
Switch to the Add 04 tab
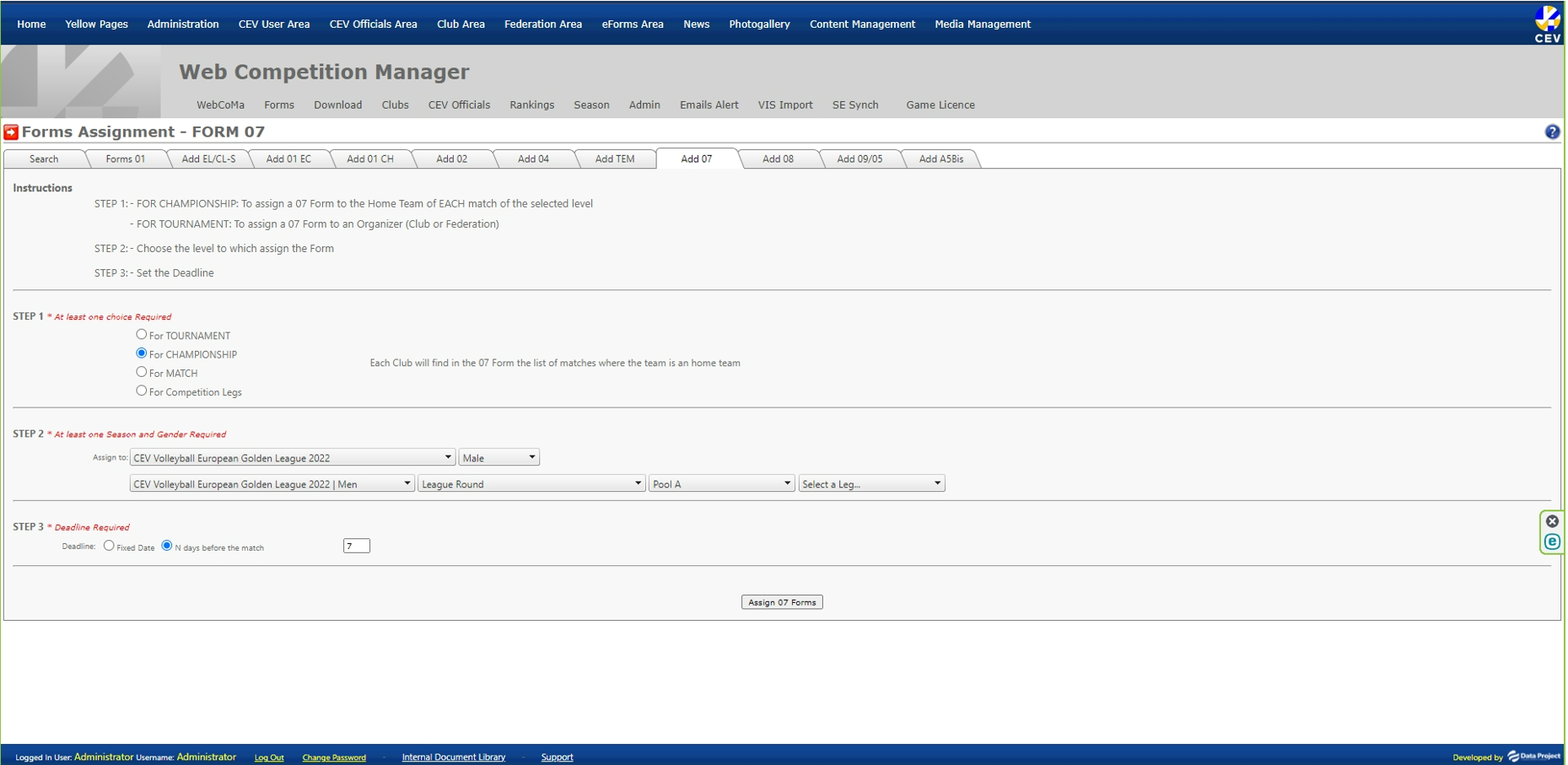tap(533, 159)
